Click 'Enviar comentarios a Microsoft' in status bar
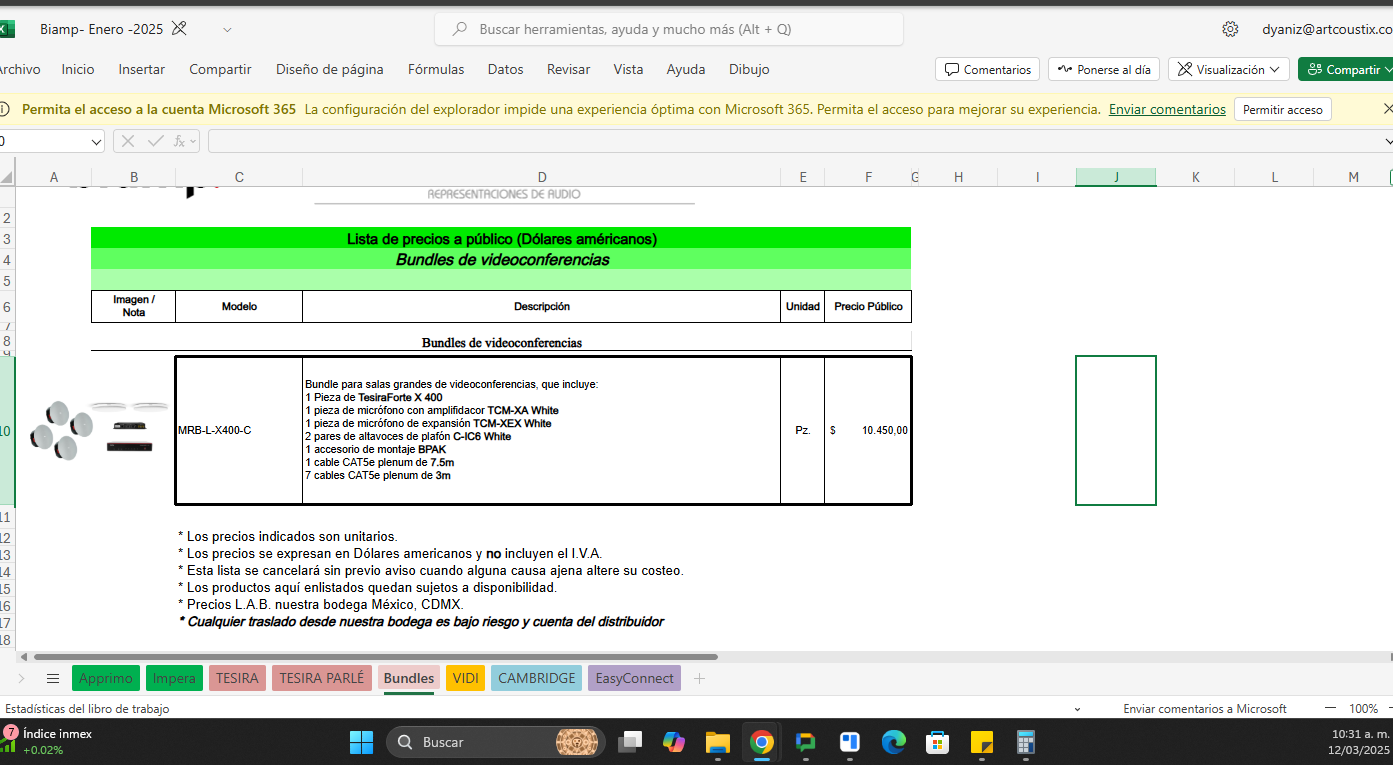This screenshot has width=1393, height=765. (x=1205, y=708)
